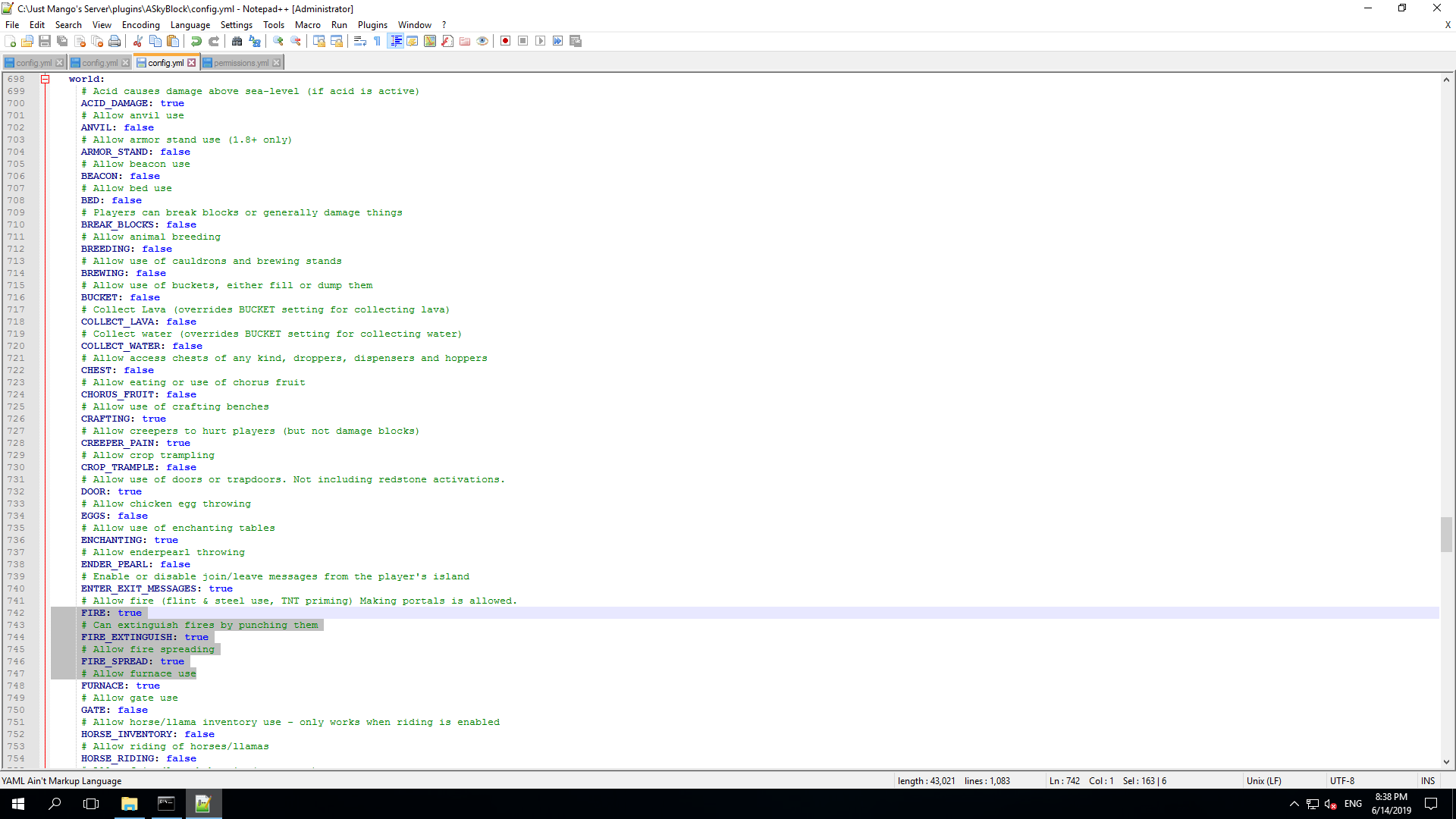This screenshot has height=819, width=1456.
Task: Open the Language menu
Action: (x=190, y=25)
